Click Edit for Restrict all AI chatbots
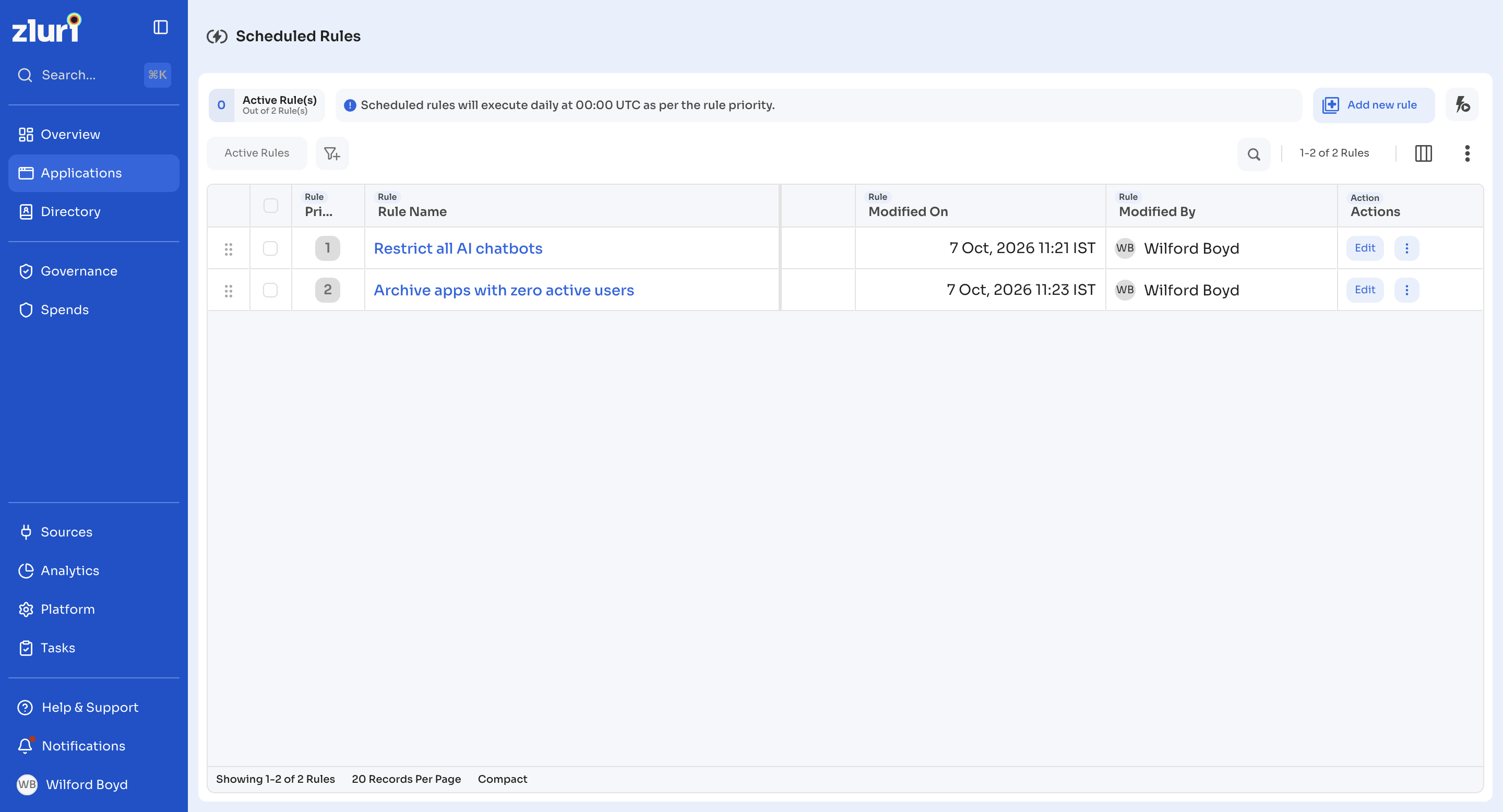The height and width of the screenshot is (812, 1503). pyautogui.click(x=1365, y=248)
